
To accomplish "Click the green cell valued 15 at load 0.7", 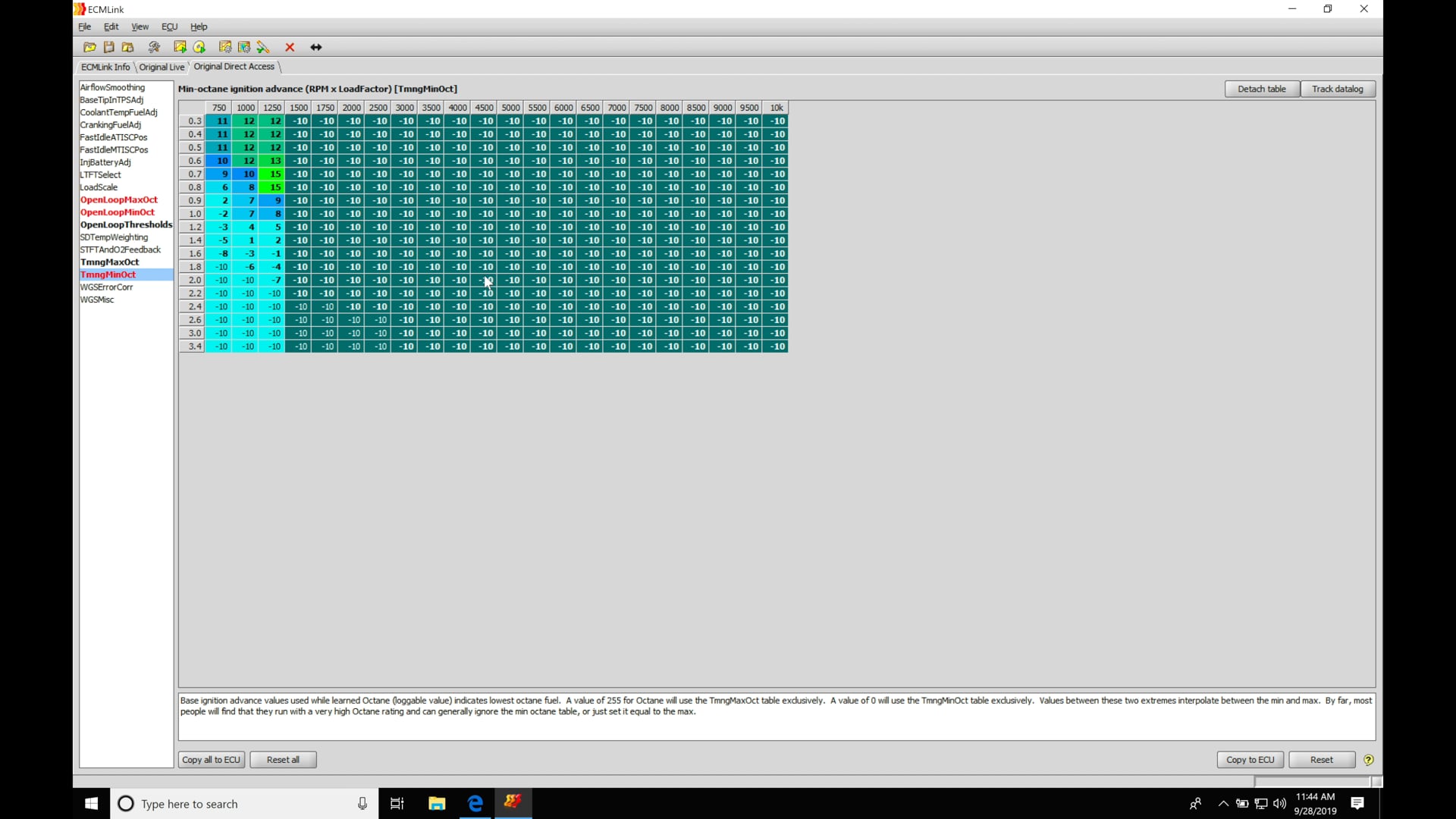I will coord(271,174).
